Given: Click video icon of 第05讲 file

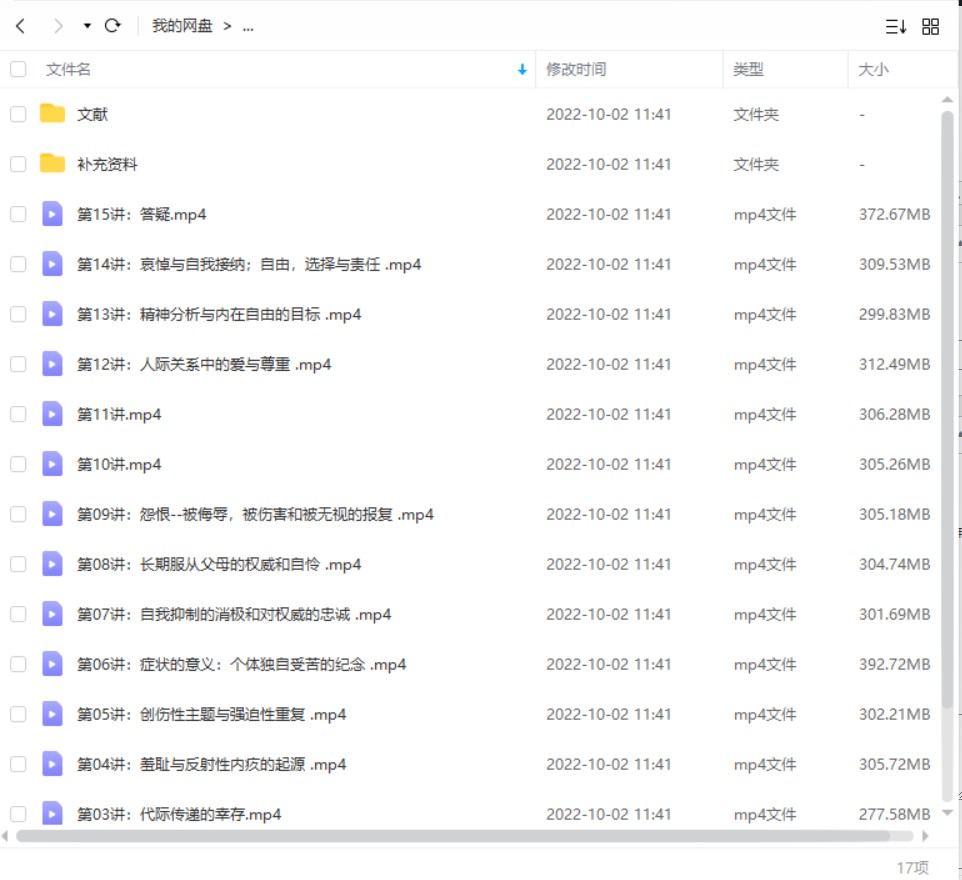Looking at the screenshot, I should click(x=52, y=714).
